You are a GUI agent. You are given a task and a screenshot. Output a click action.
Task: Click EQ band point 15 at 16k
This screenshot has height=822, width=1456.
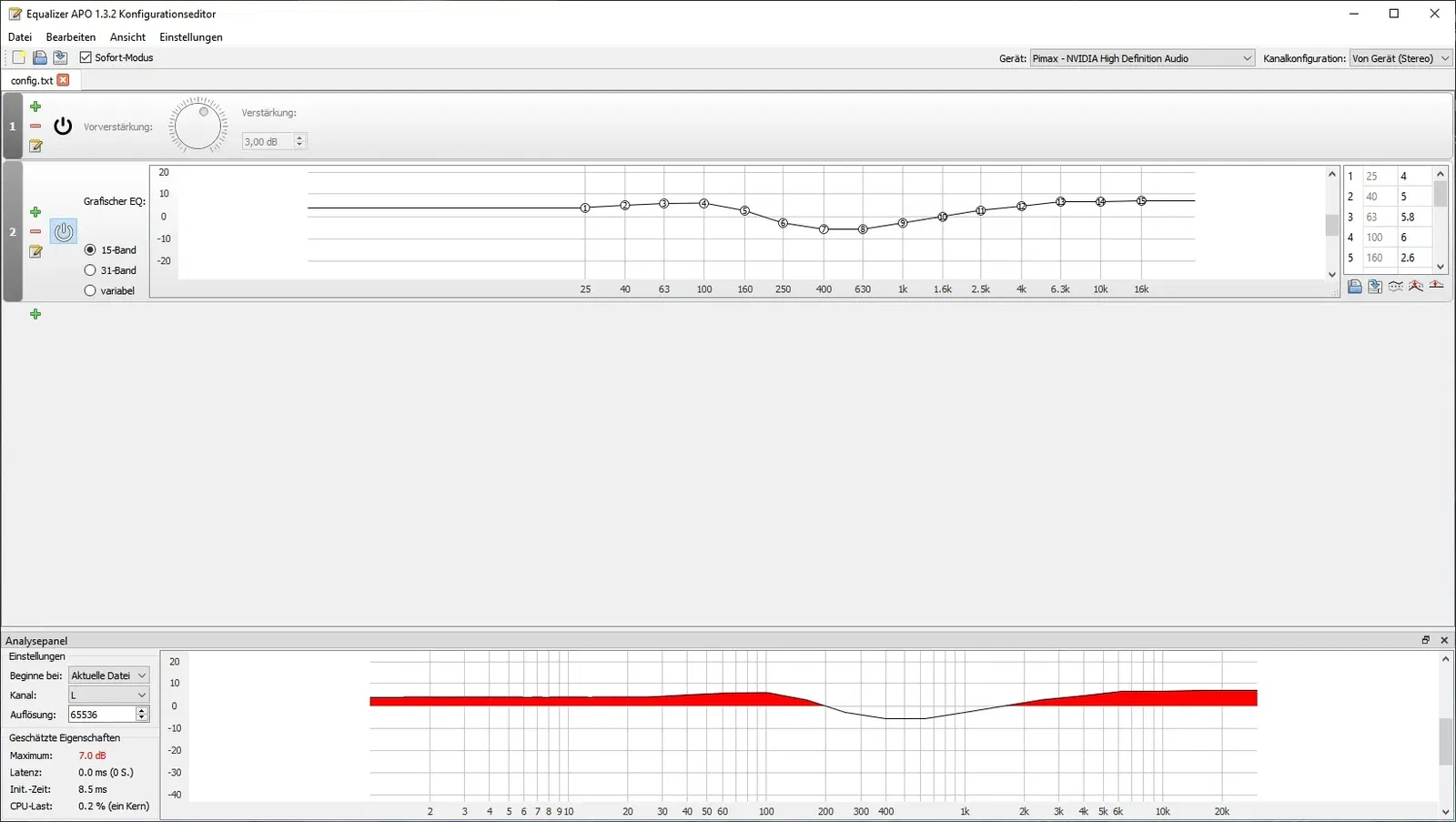point(1141,200)
